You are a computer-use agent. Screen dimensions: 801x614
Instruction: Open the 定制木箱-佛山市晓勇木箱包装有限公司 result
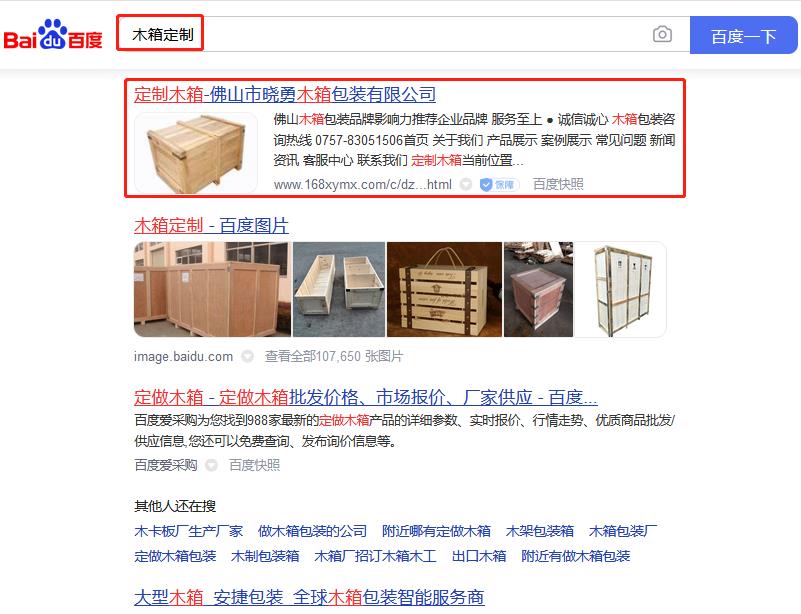point(285,95)
